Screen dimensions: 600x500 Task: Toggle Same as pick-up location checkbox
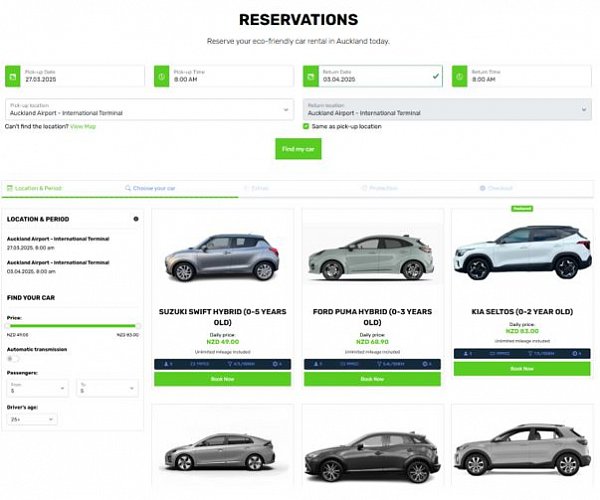pyautogui.click(x=306, y=126)
